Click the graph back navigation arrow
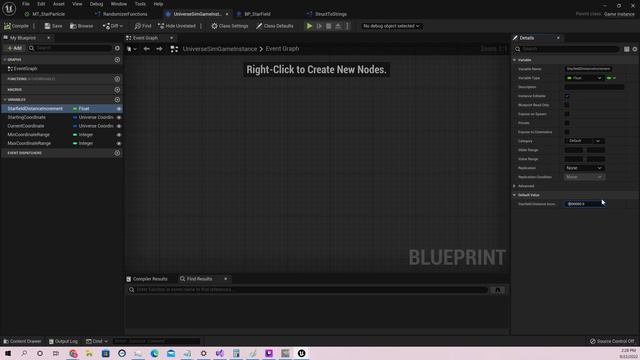Viewport: 640px width, 360px height. [x=147, y=49]
